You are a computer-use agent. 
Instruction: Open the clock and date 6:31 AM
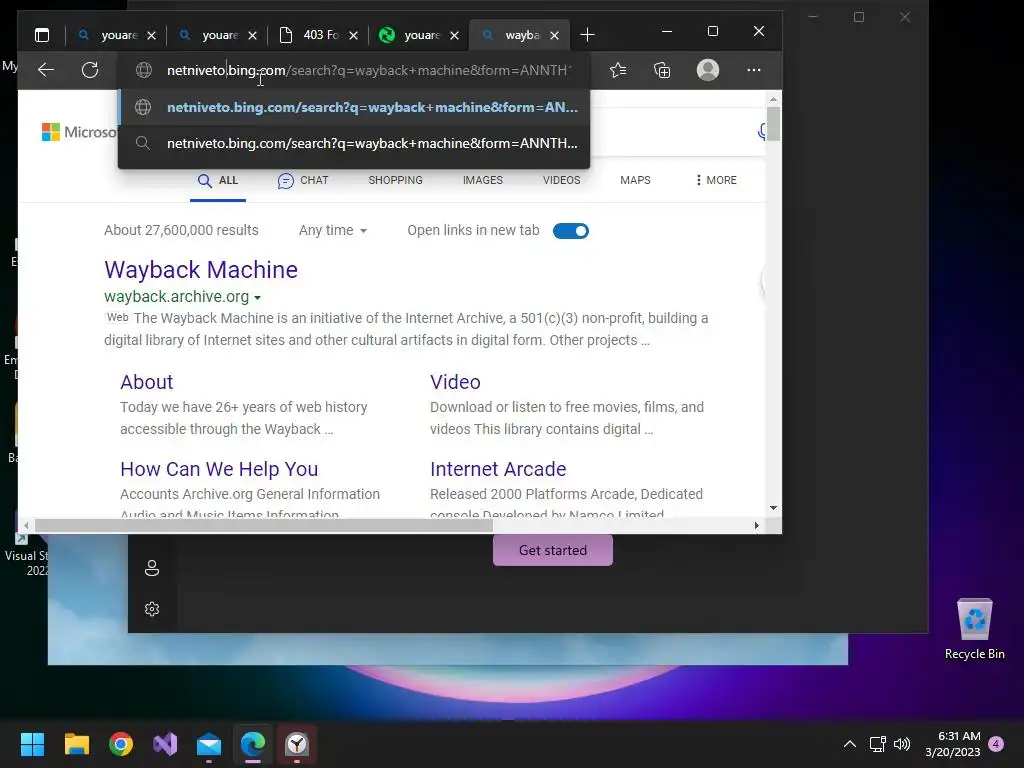point(953,744)
